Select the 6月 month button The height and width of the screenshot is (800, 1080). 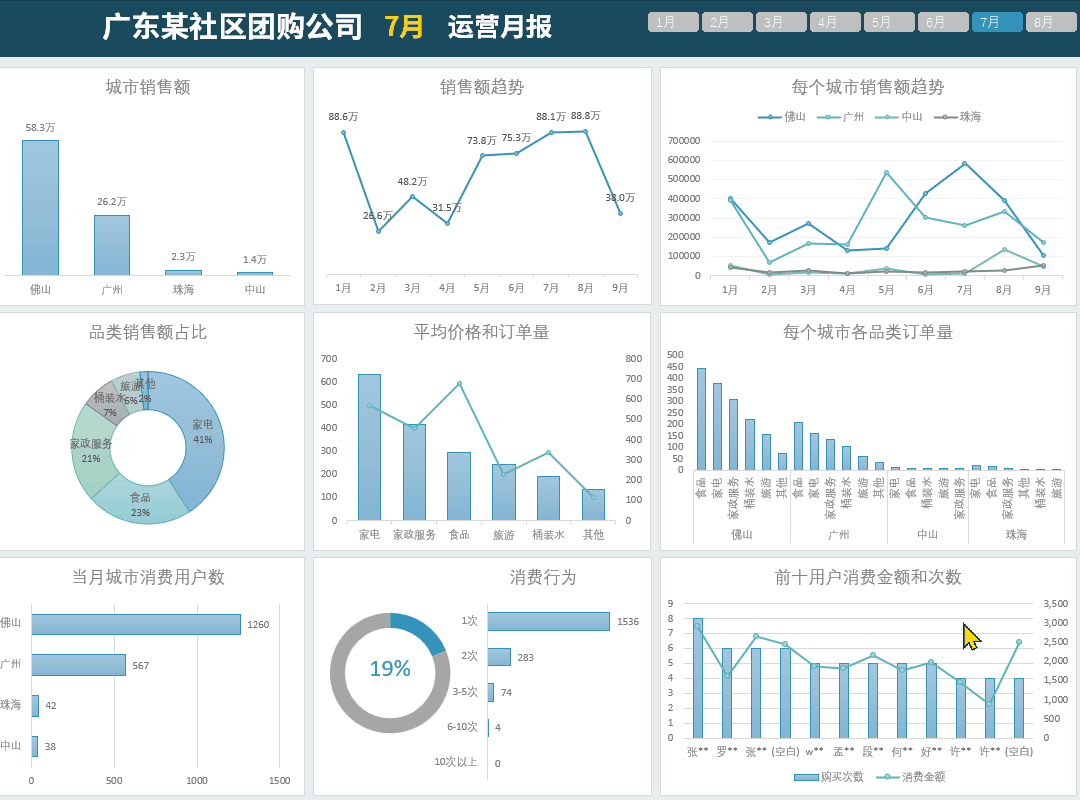pos(943,20)
